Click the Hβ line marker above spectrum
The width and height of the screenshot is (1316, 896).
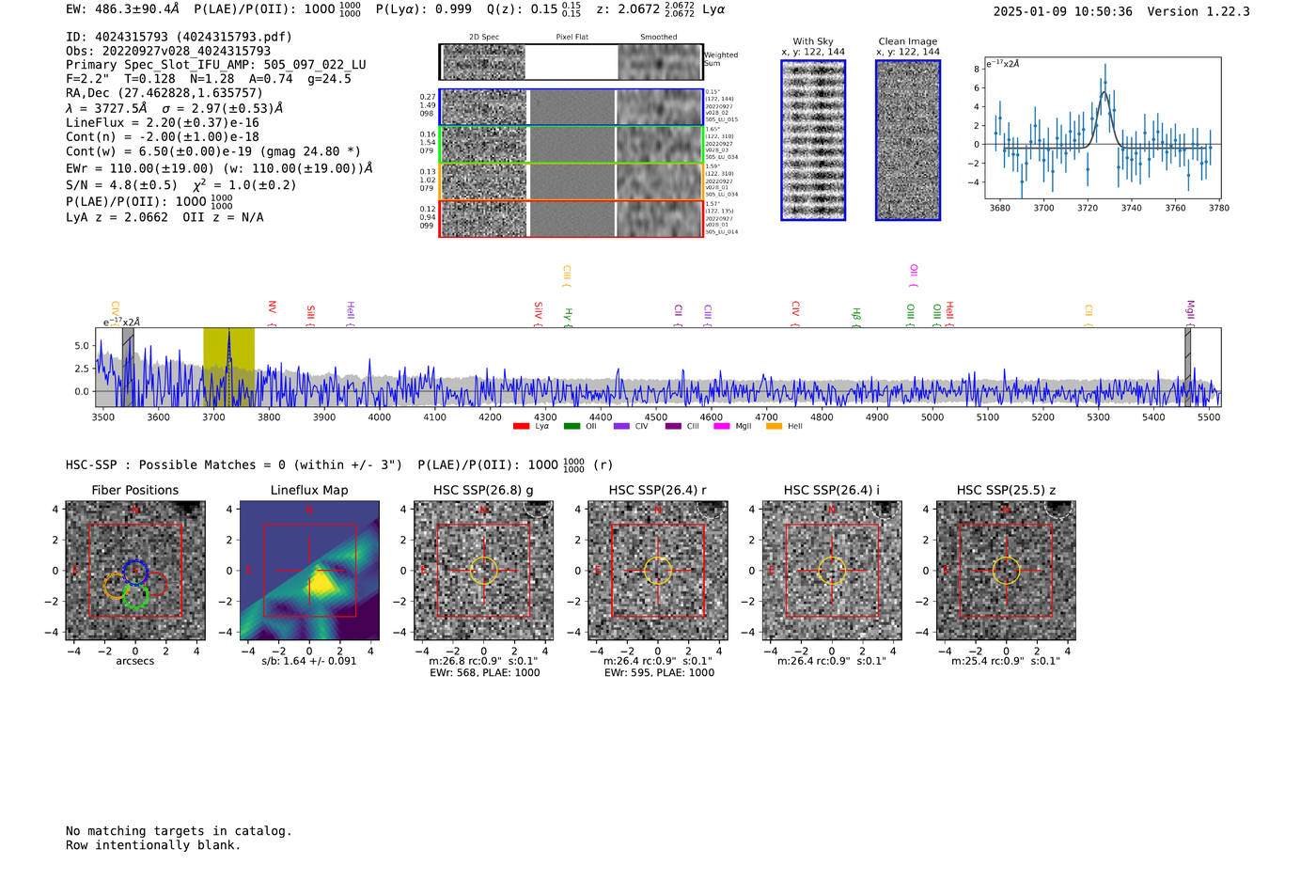[855, 317]
